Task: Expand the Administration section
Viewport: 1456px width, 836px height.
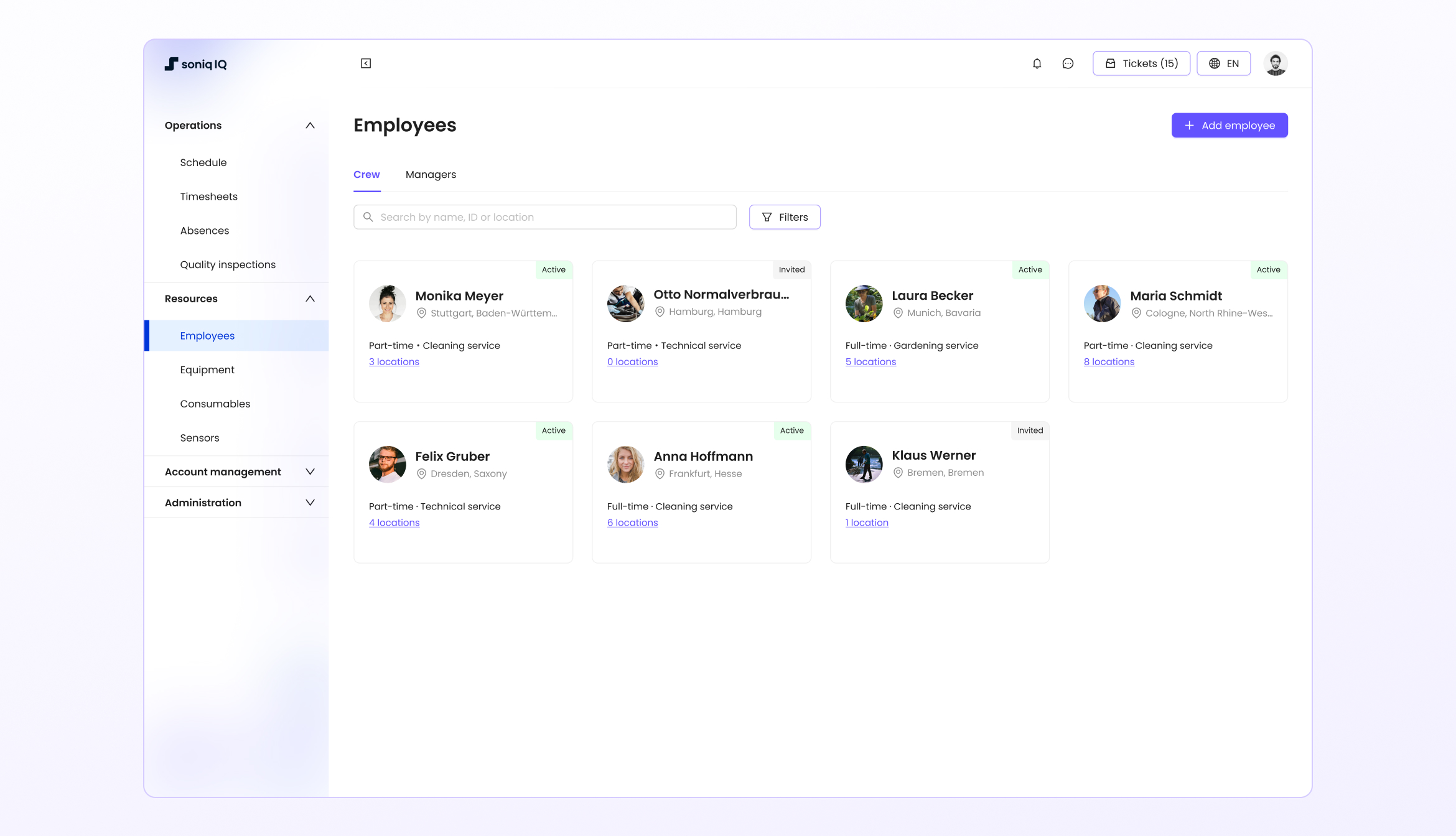Action: pos(310,502)
